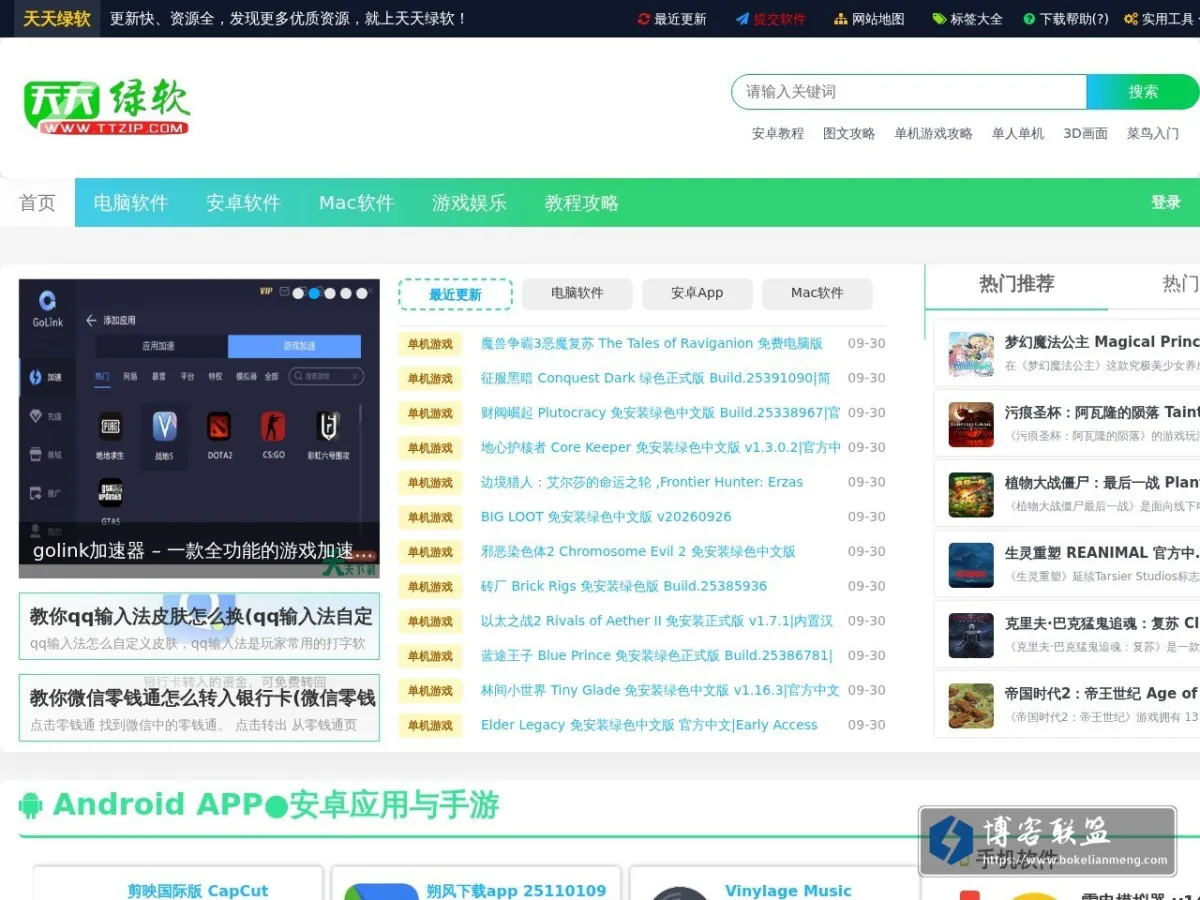Switch to Mac软件 list tab
Screen dimensions: 1200x900
[817, 293]
